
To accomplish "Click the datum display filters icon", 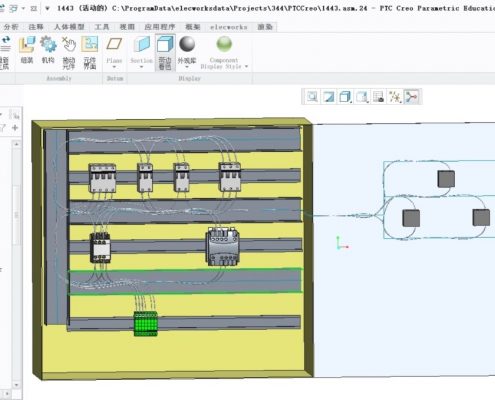I will pos(395,97).
